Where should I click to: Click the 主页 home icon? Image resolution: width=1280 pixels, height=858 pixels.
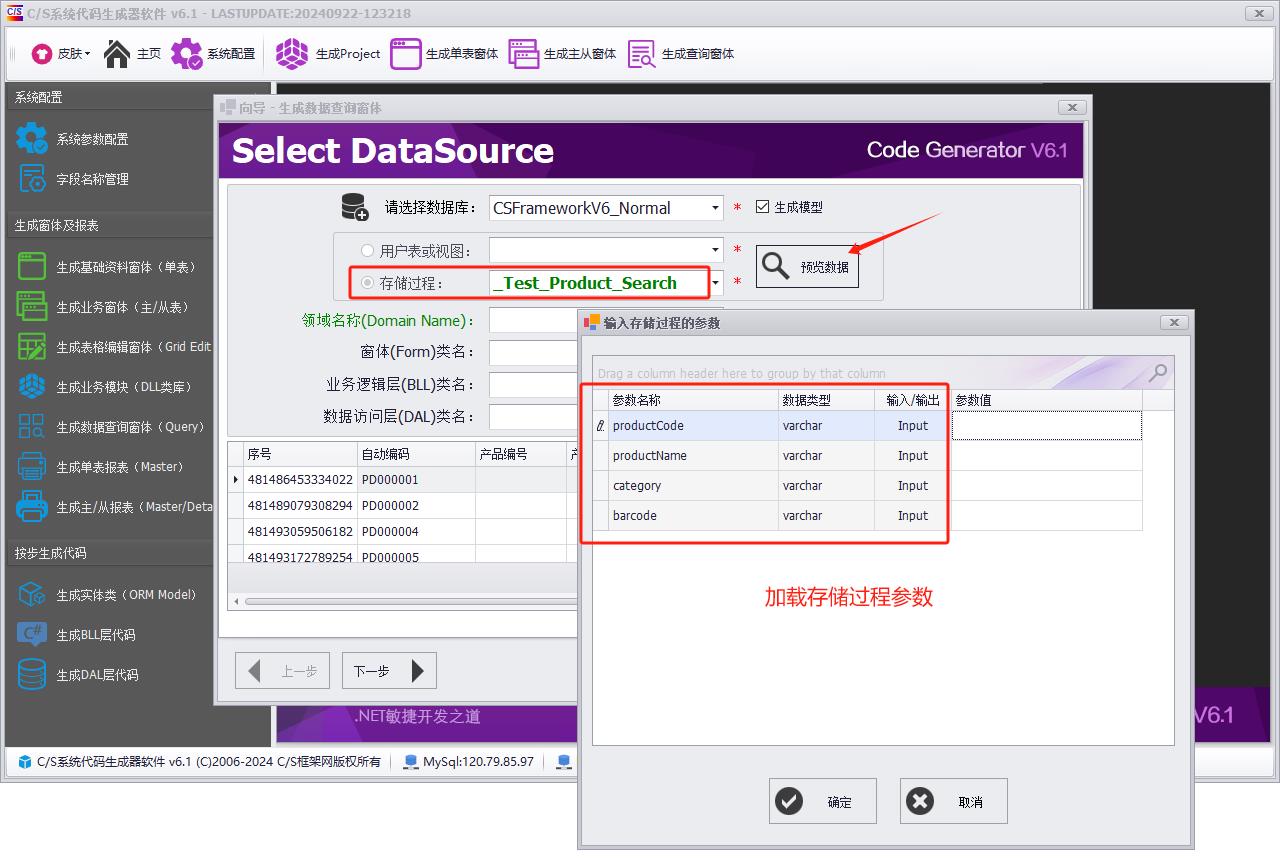pos(132,54)
